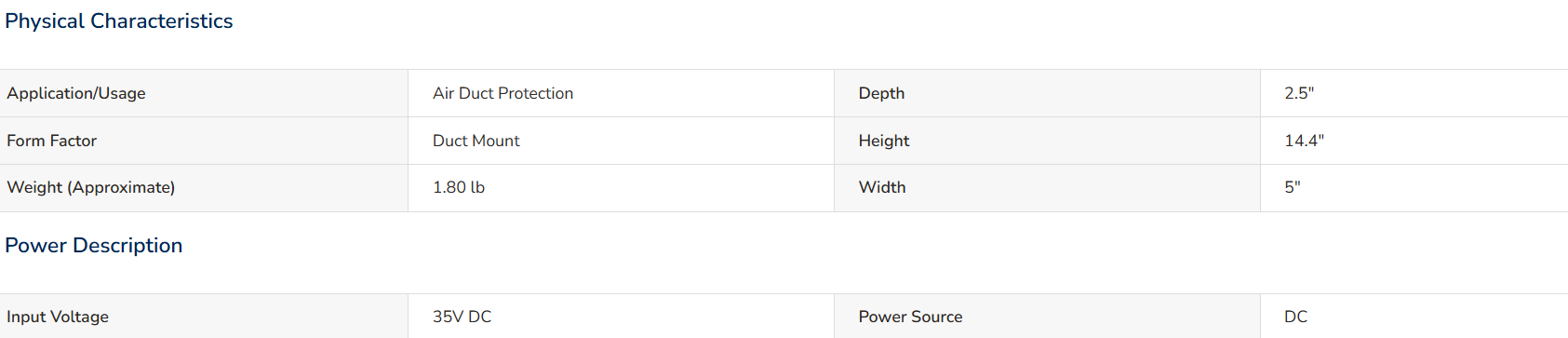
Task: Click the Input Voltage table row
Action: point(784,317)
